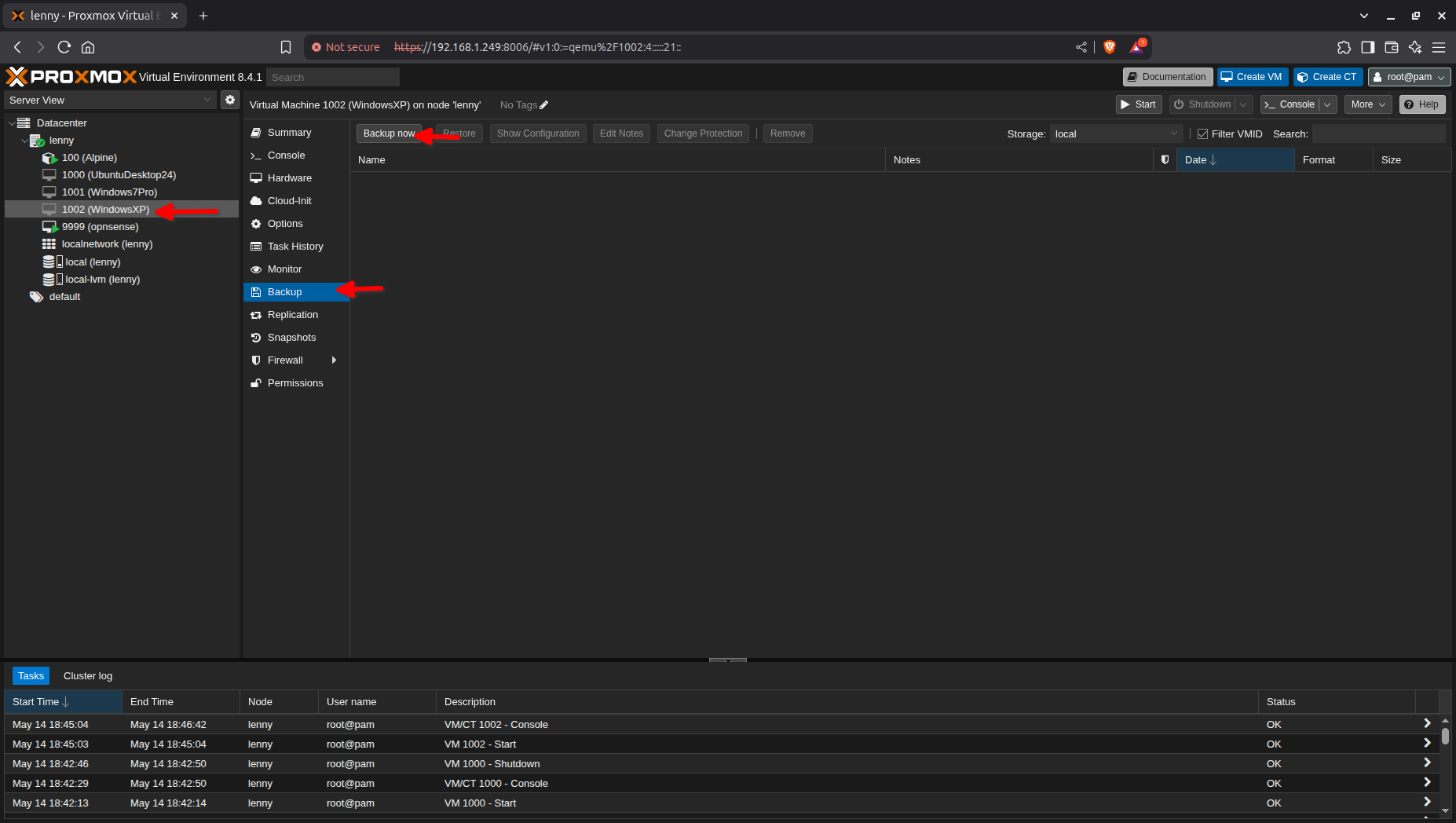
Task: Click the Create CT button
Action: [x=1327, y=77]
